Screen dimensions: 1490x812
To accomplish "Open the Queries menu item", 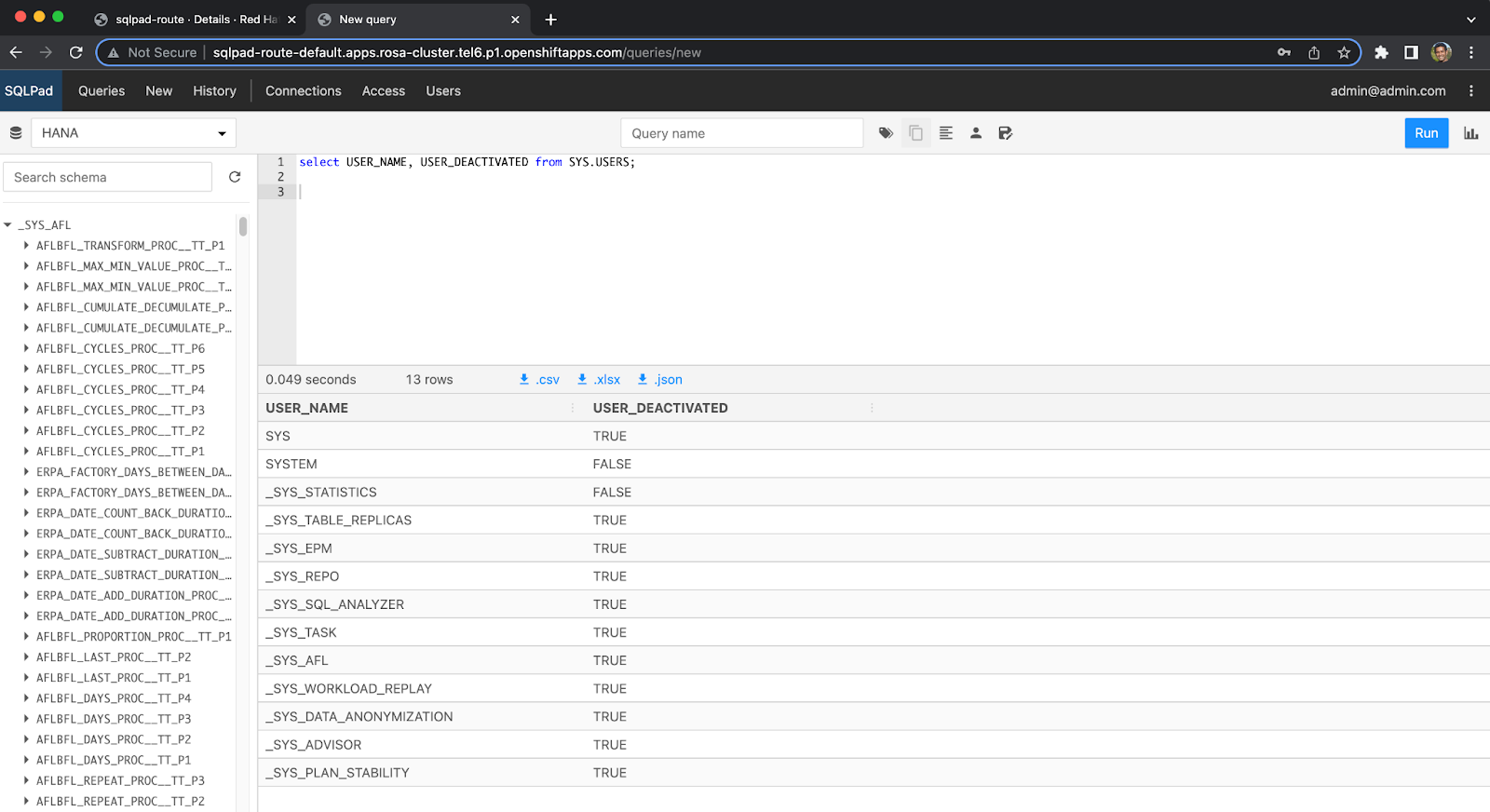I will tap(102, 91).
